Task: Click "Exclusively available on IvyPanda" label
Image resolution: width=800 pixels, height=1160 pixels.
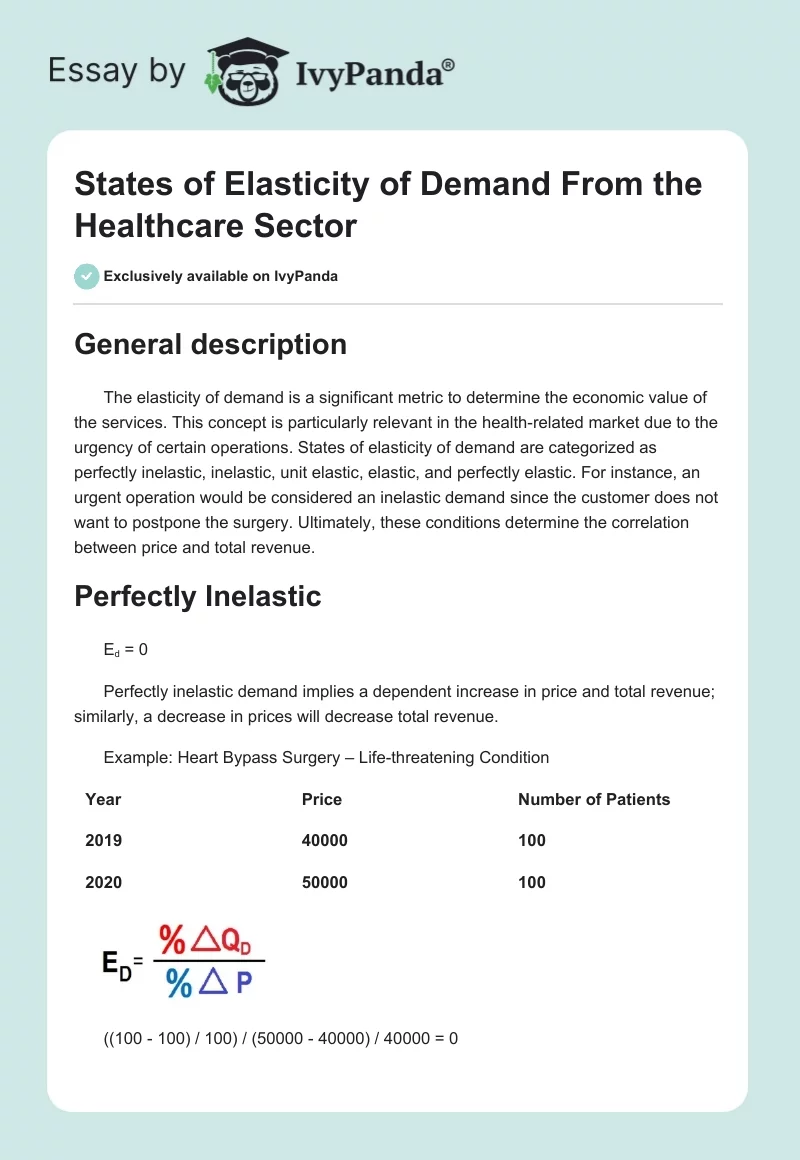Action: click(x=220, y=276)
